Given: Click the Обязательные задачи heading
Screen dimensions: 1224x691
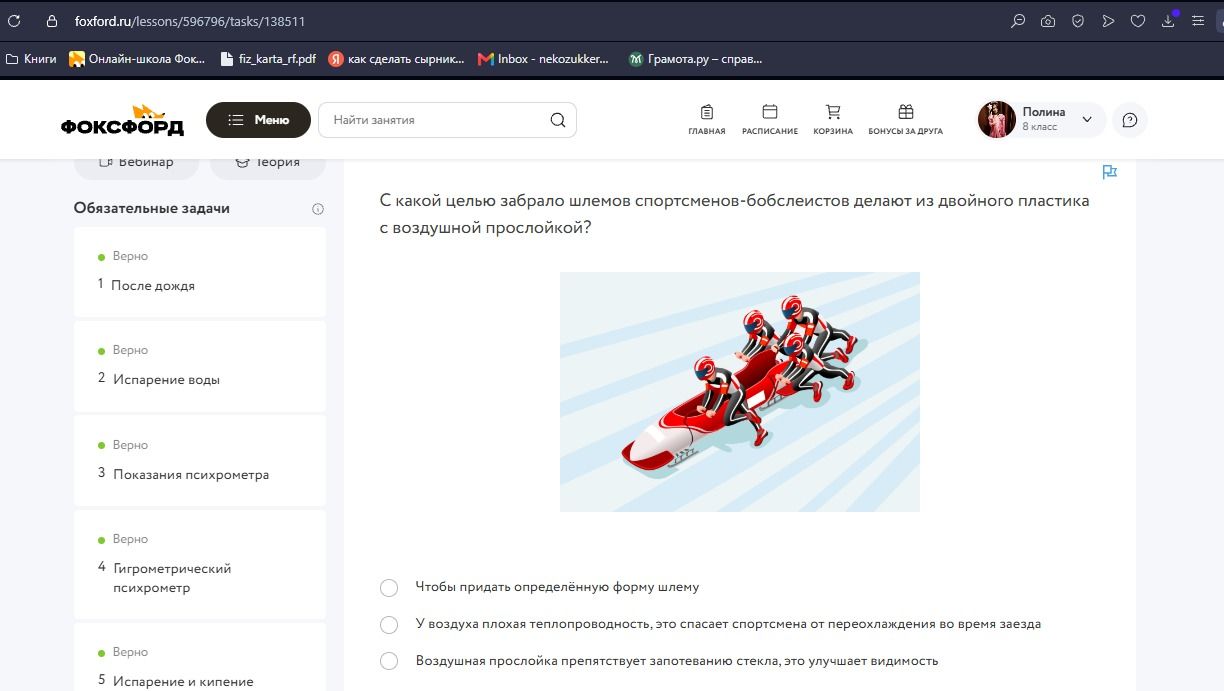Looking at the screenshot, I should click(151, 208).
